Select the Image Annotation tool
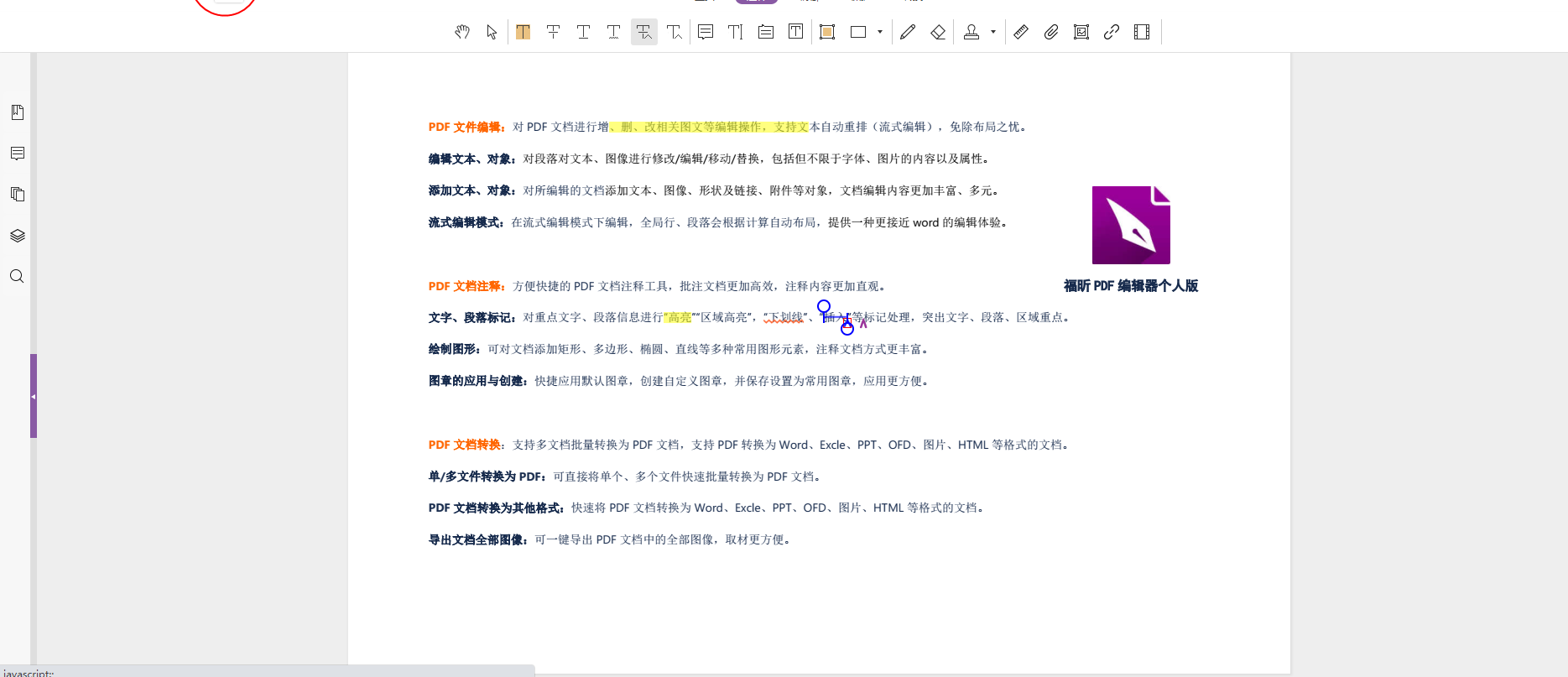This screenshot has width=1568, height=677. (1081, 32)
